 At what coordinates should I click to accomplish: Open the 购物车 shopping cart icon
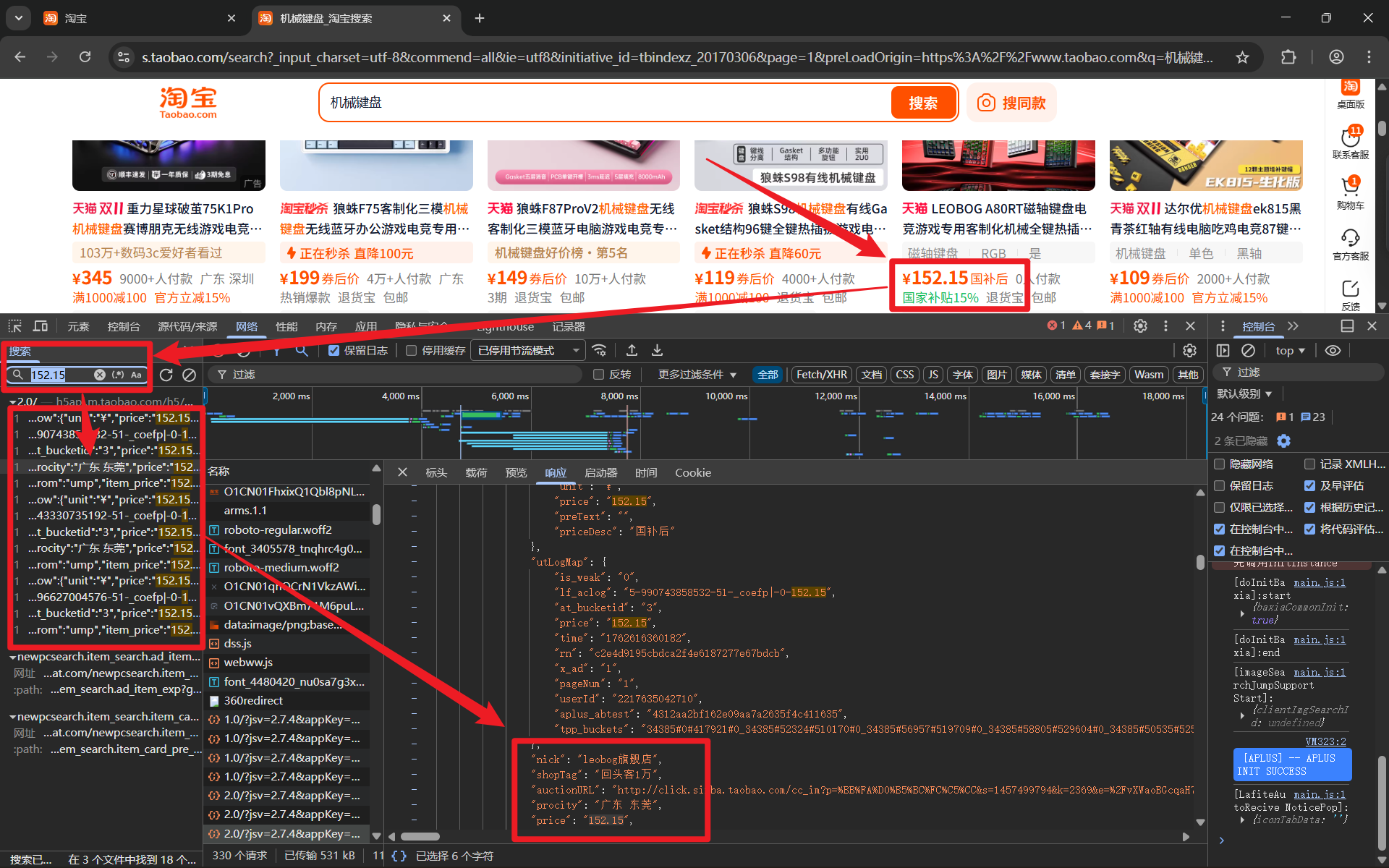pyautogui.click(x=1351, y=193)
